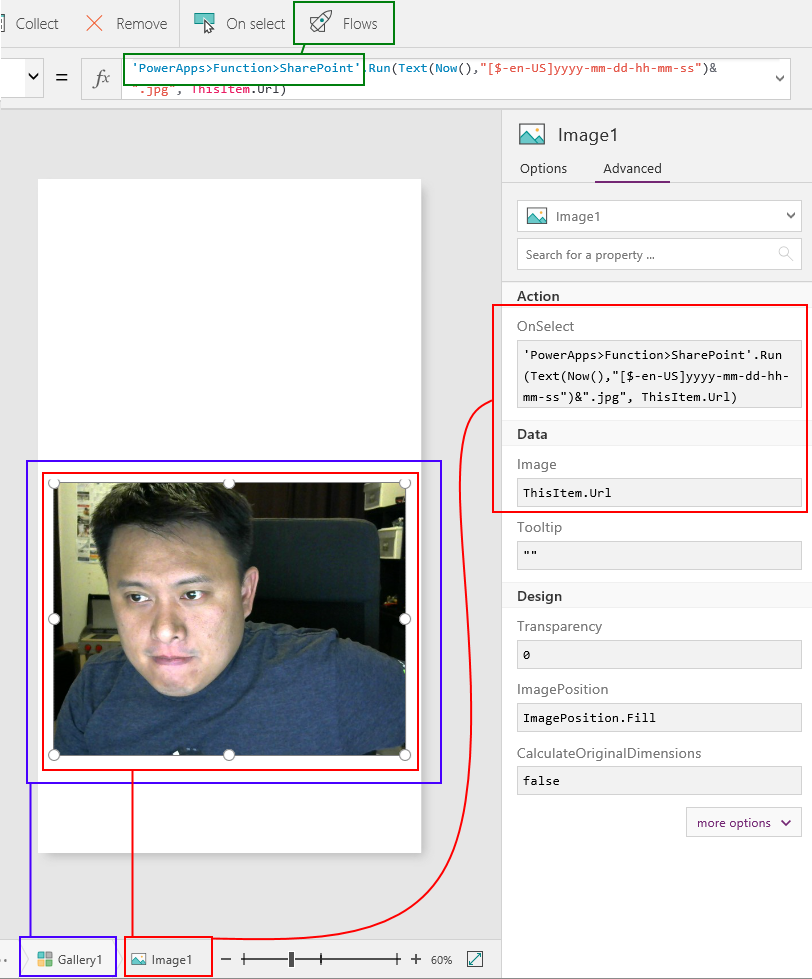This screenshot has width=812, height=979.
Task: Click the zoom out minus icon
Action: tap(226, 959)
